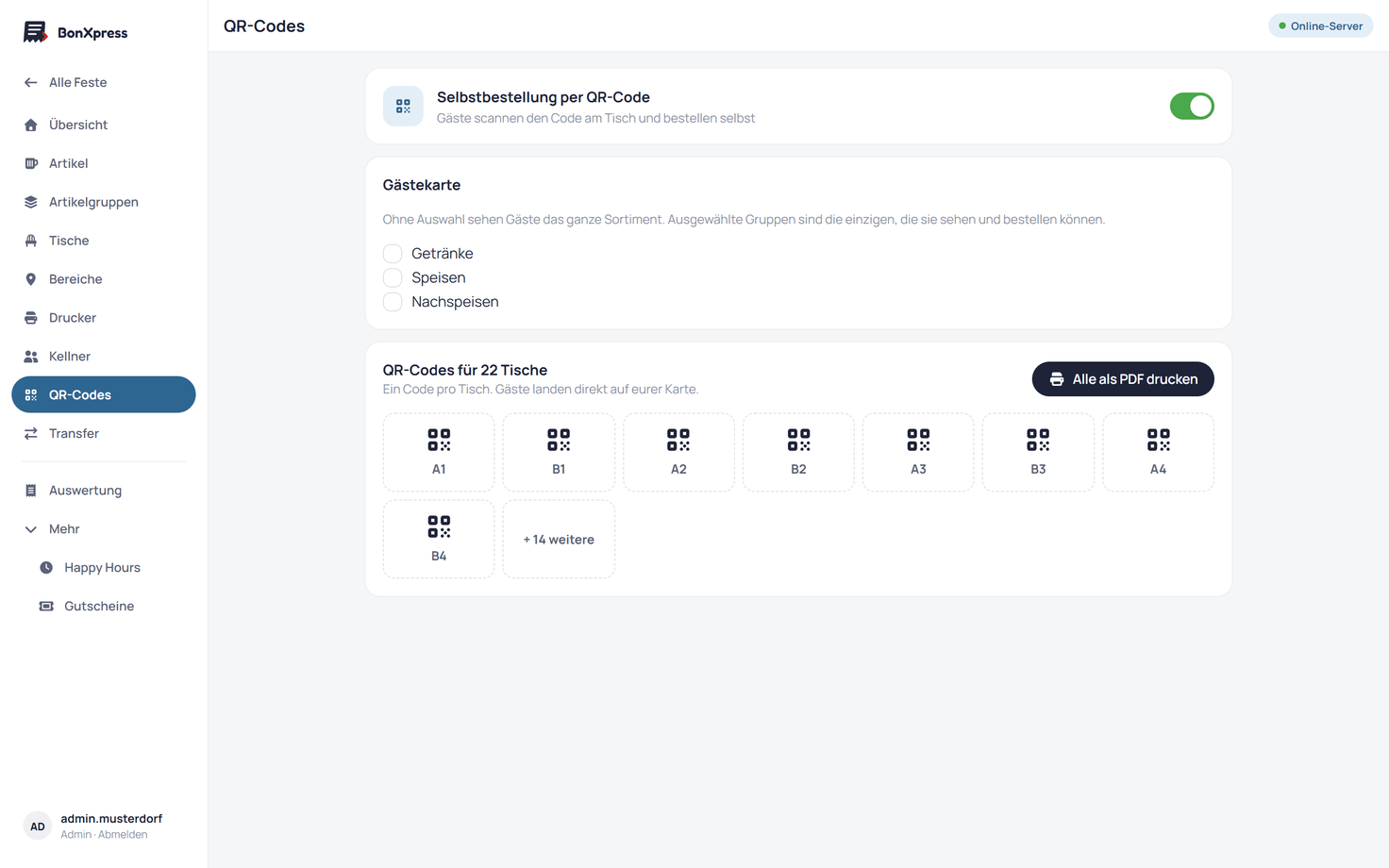The image size is (1389, 868).
Task: Show the +14 weitere tables
Action: (559, 540)
